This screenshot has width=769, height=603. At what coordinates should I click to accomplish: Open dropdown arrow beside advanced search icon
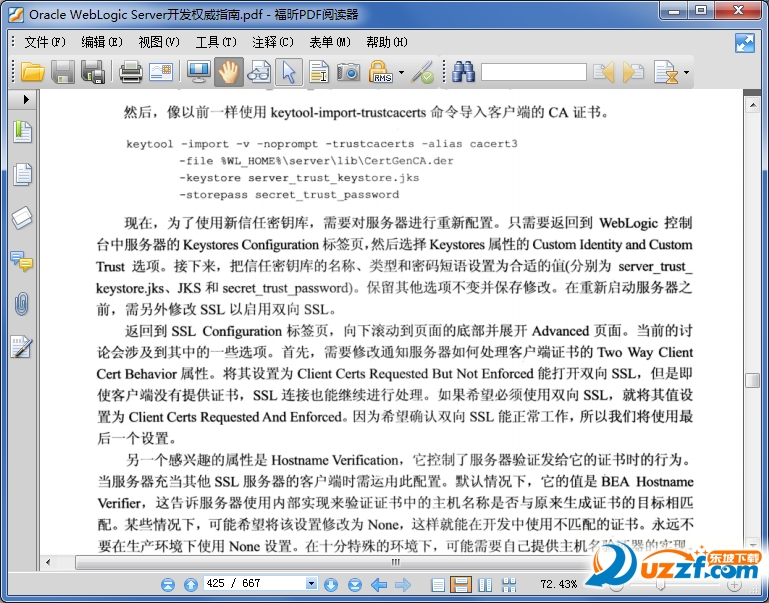(686, 73)
